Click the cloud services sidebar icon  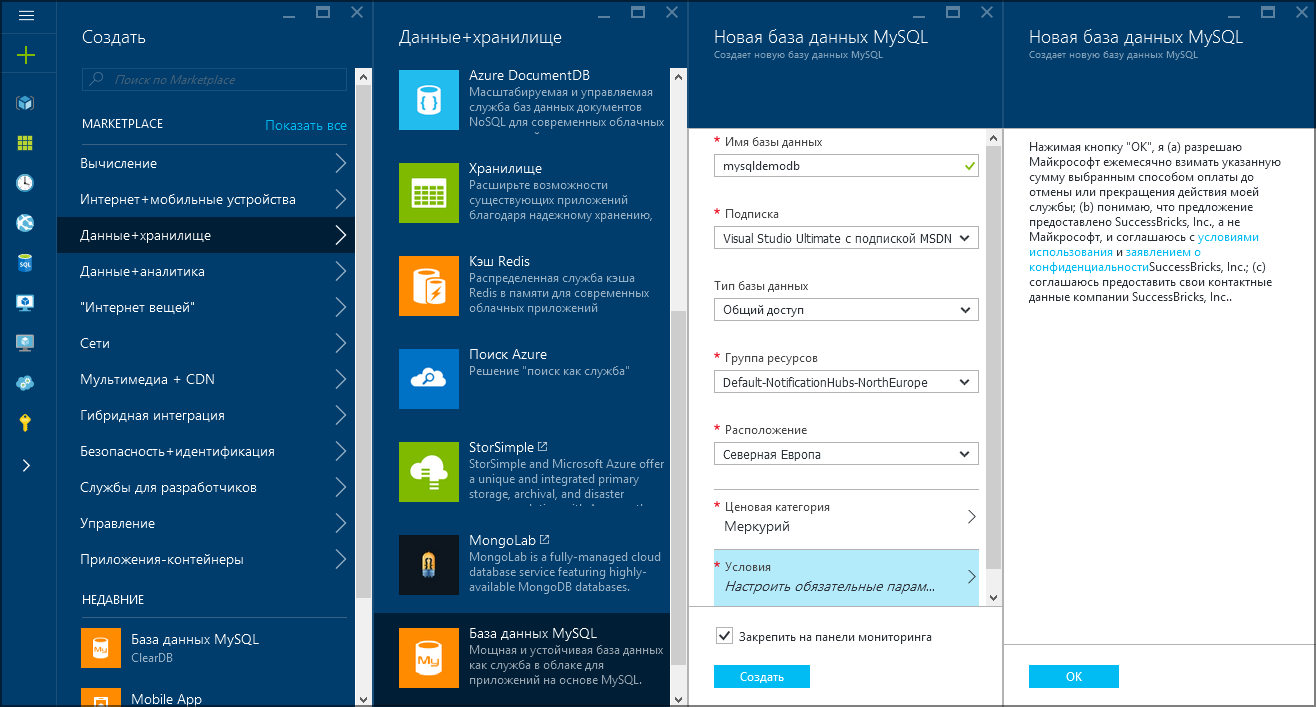point(27,384)
